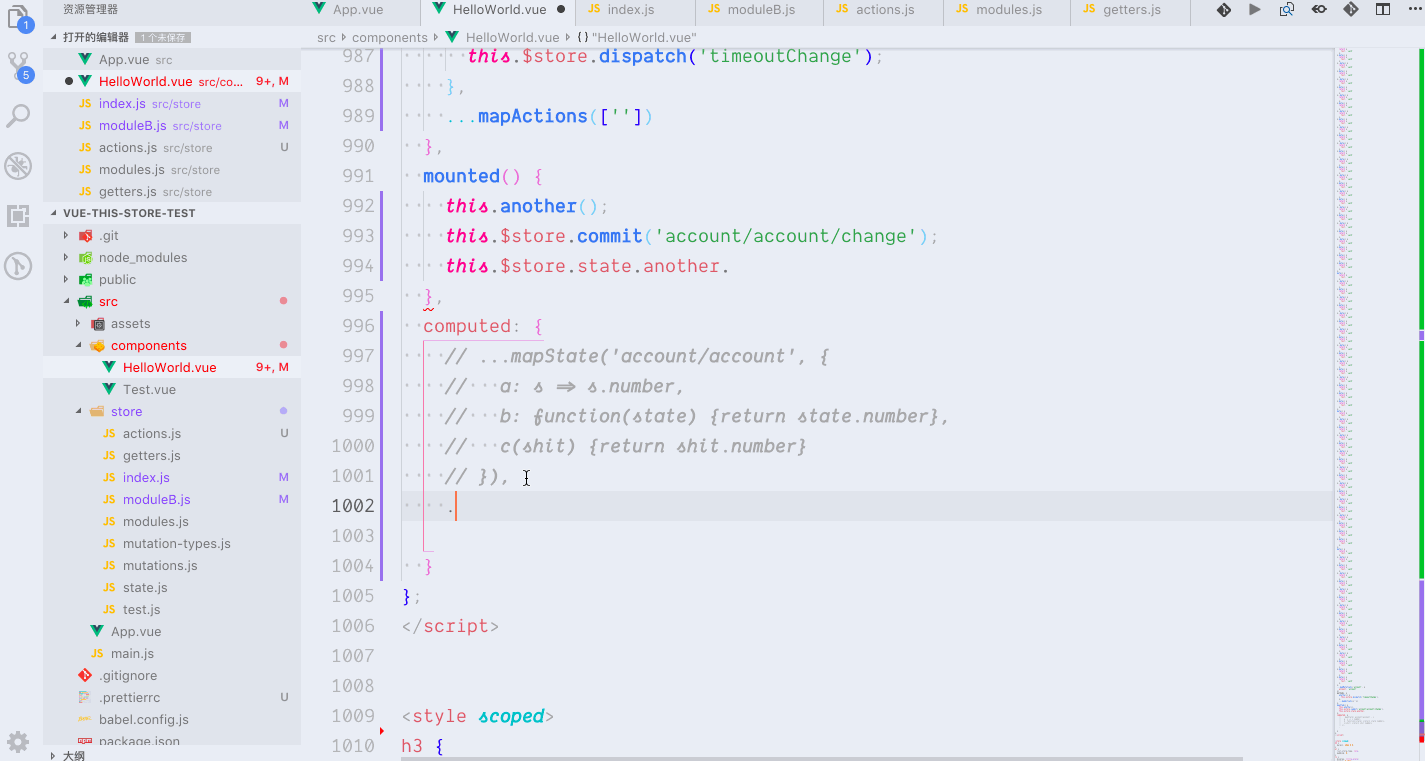Run the code with the play button
Image resolution: width=1425 pixels, height=761 pixels.
pos(1255,10)
